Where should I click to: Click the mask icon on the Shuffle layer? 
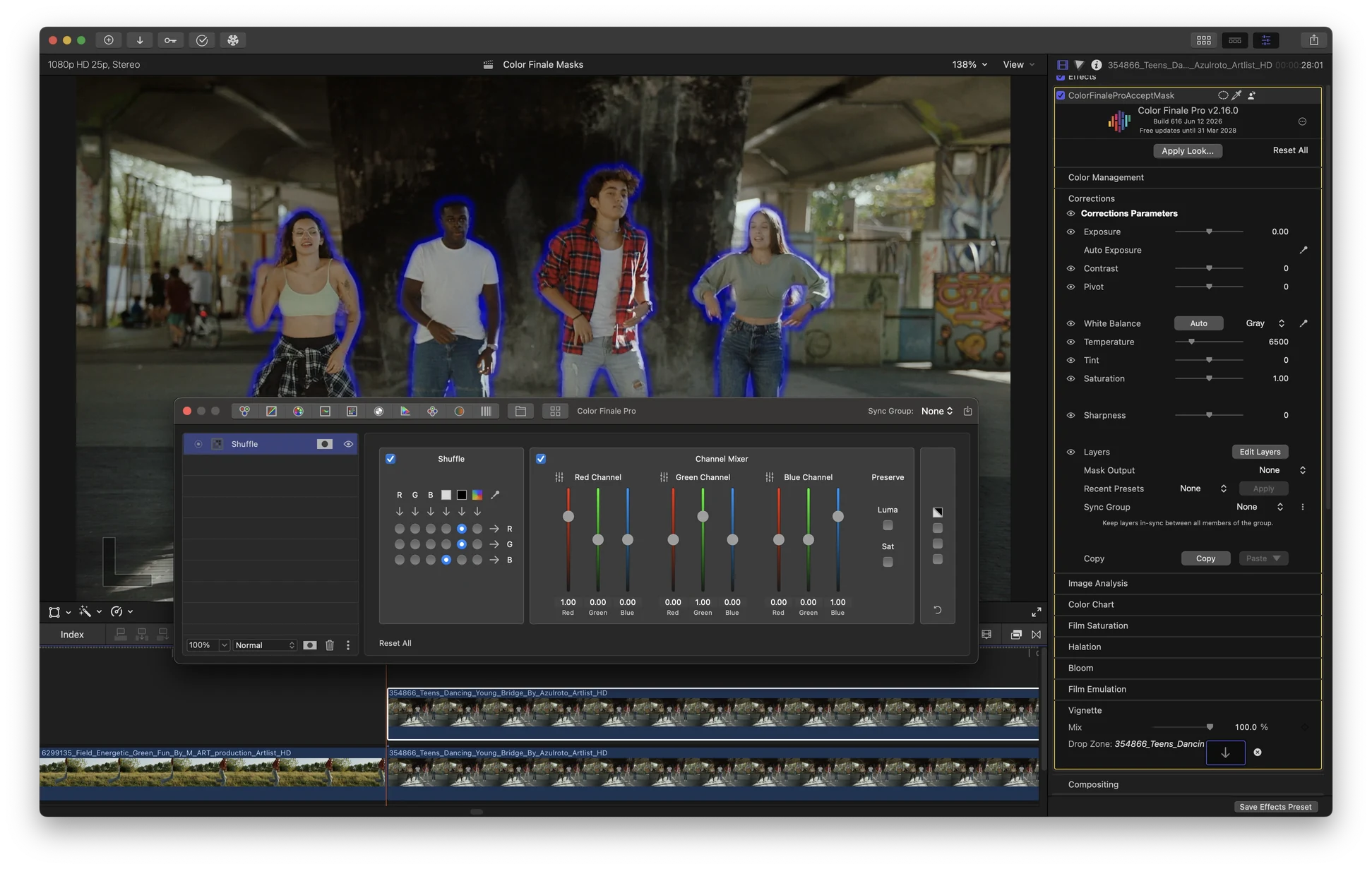[x=324, y=444]
